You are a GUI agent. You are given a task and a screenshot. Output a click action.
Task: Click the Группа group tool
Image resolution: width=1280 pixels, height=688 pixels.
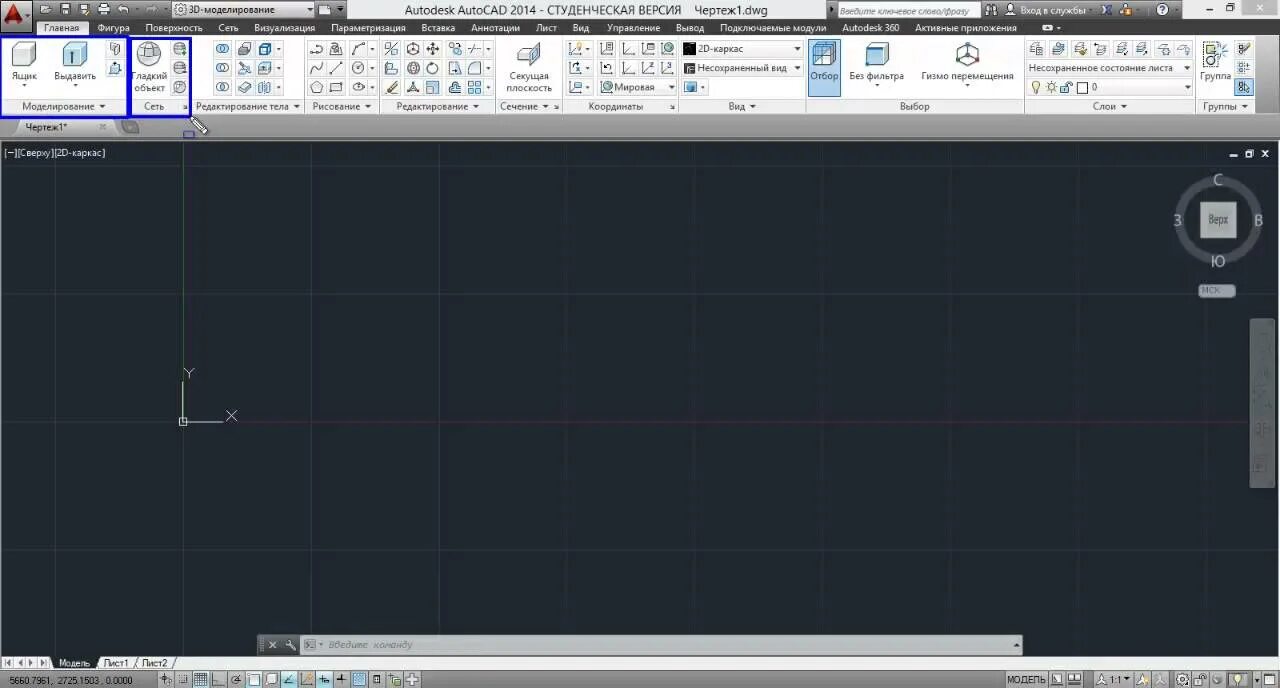[1216, 61]
